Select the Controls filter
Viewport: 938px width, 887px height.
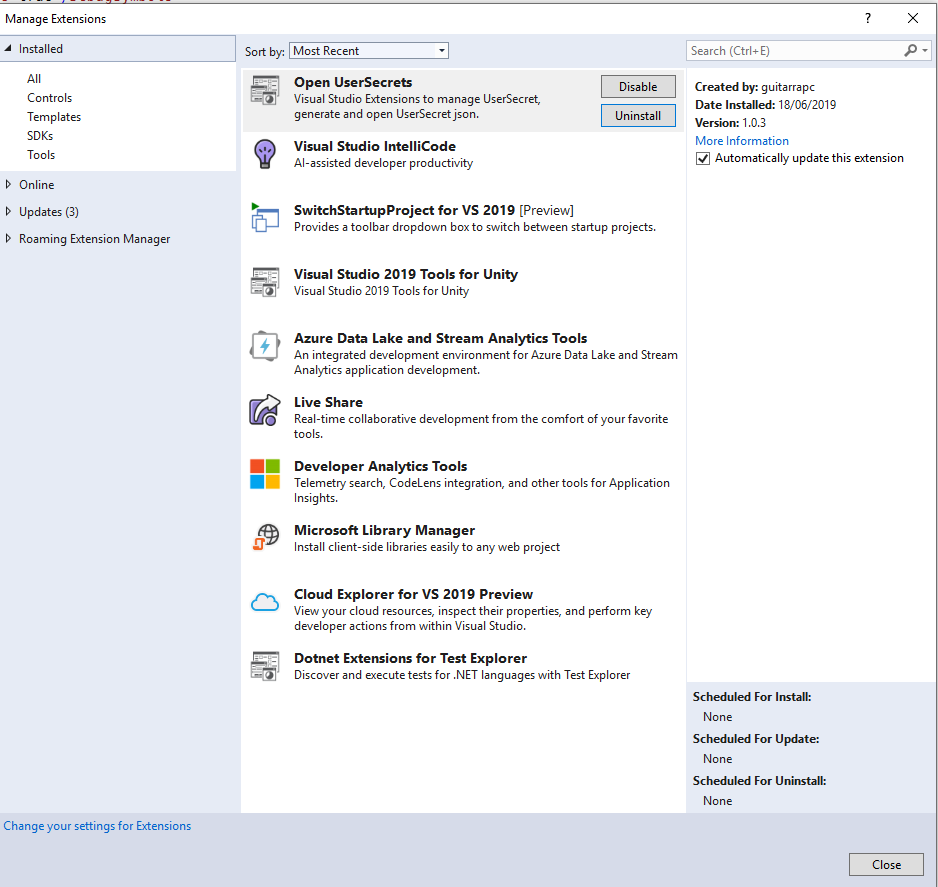click(49, 98)
